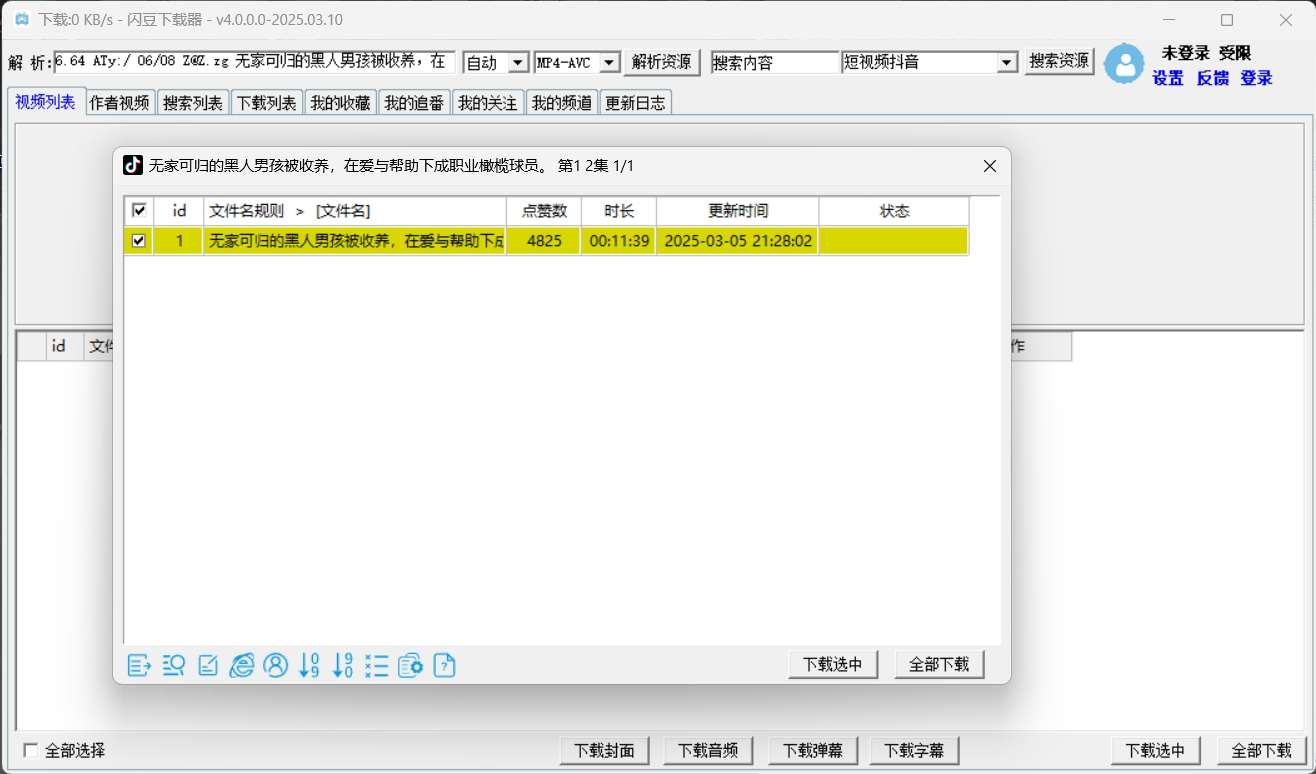Click the 搜索内容 search field
Screen dimensions: 1316x774
(x=775, y=62)
